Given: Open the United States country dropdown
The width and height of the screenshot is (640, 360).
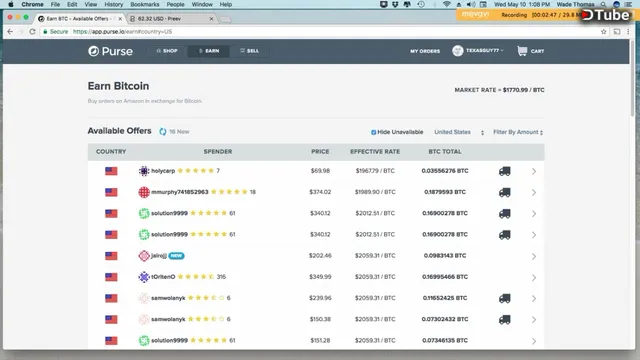Looking at the screenshot, I should pyautogui.click(x=459, y=132).
